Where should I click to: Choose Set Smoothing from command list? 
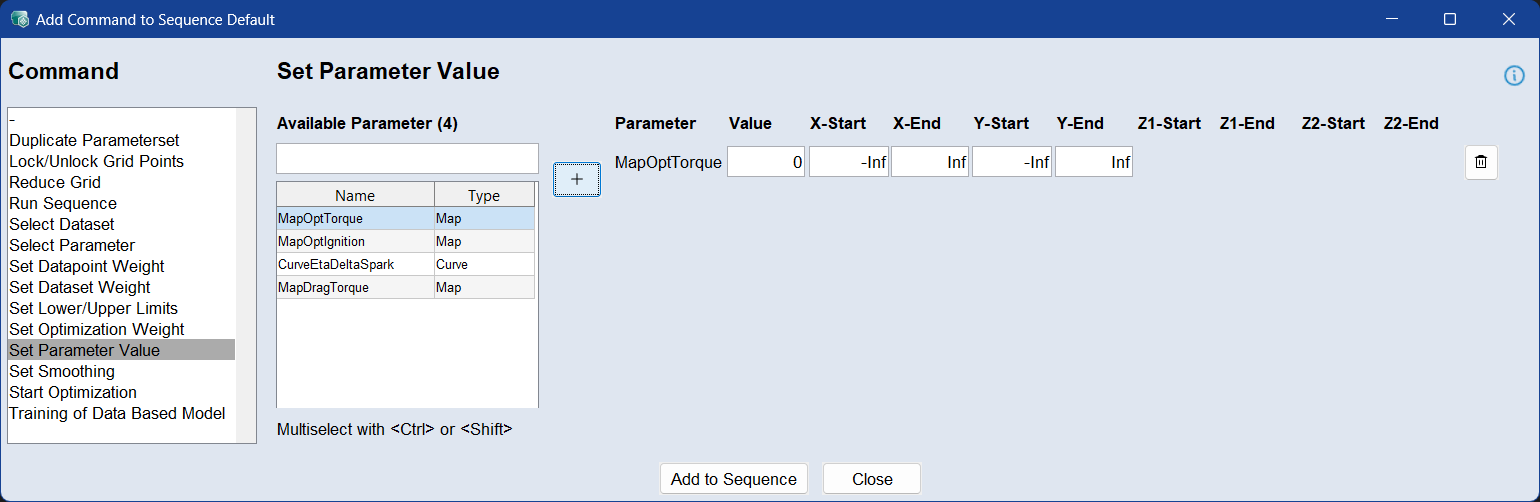(x=62, y=371)
